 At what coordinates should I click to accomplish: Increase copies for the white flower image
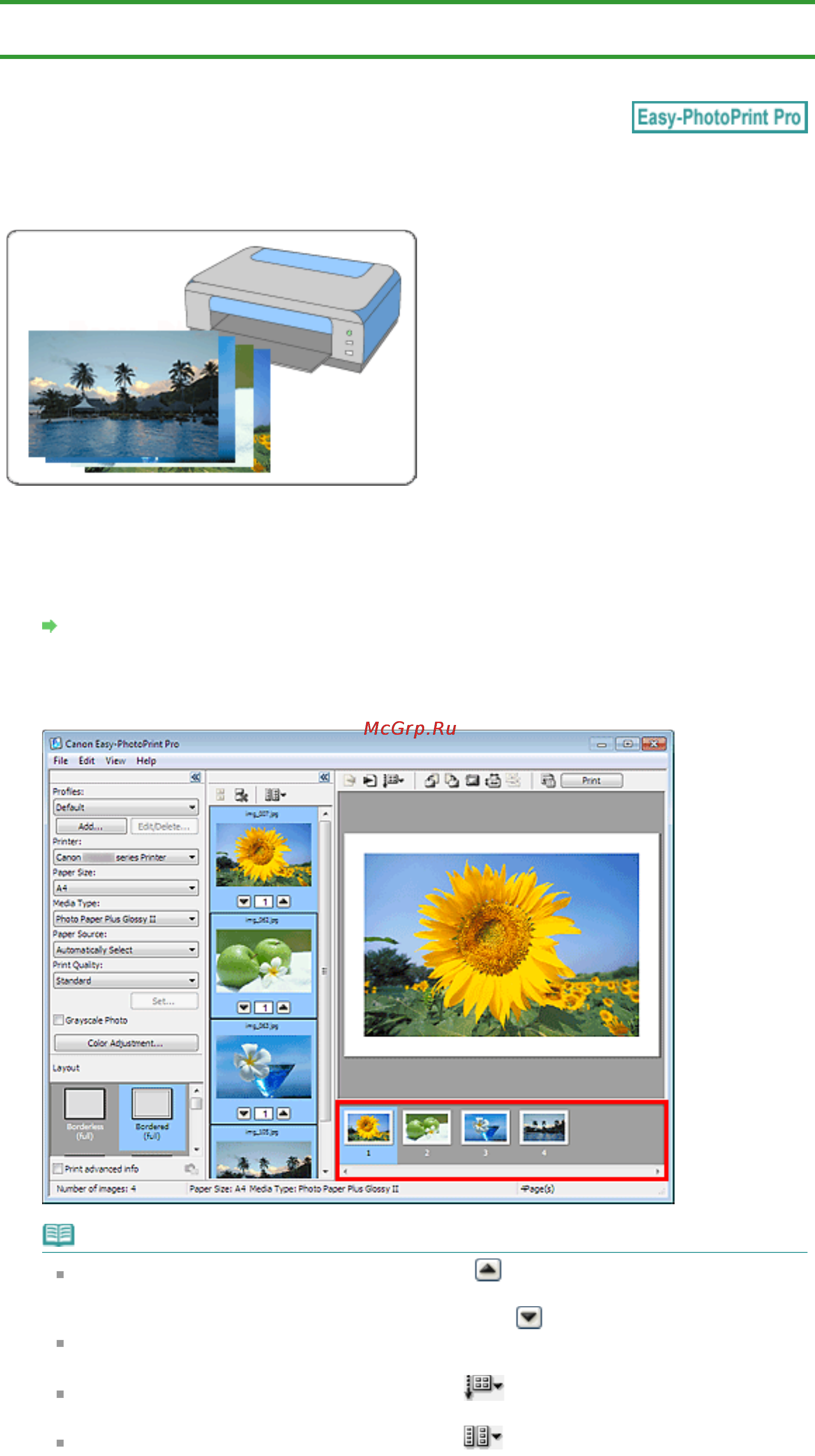[284, 1113]
